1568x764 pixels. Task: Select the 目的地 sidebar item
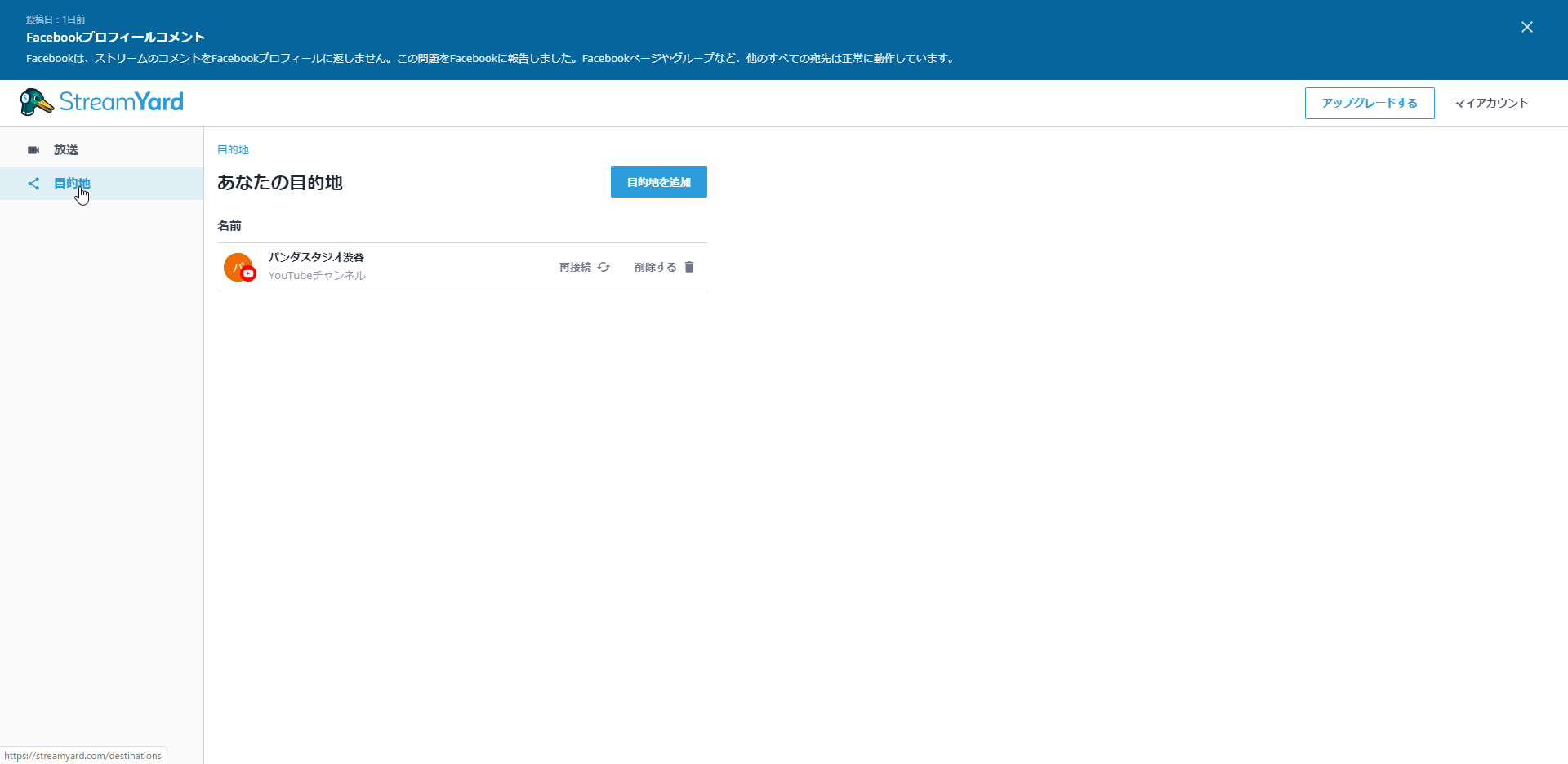coord(101,184)
